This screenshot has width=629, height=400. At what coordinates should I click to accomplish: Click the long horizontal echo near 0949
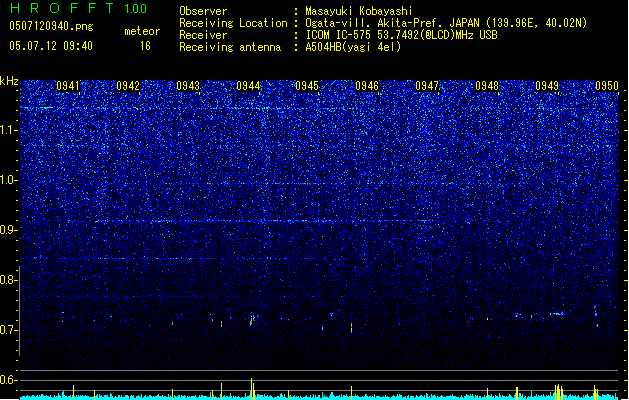[557, 314]
